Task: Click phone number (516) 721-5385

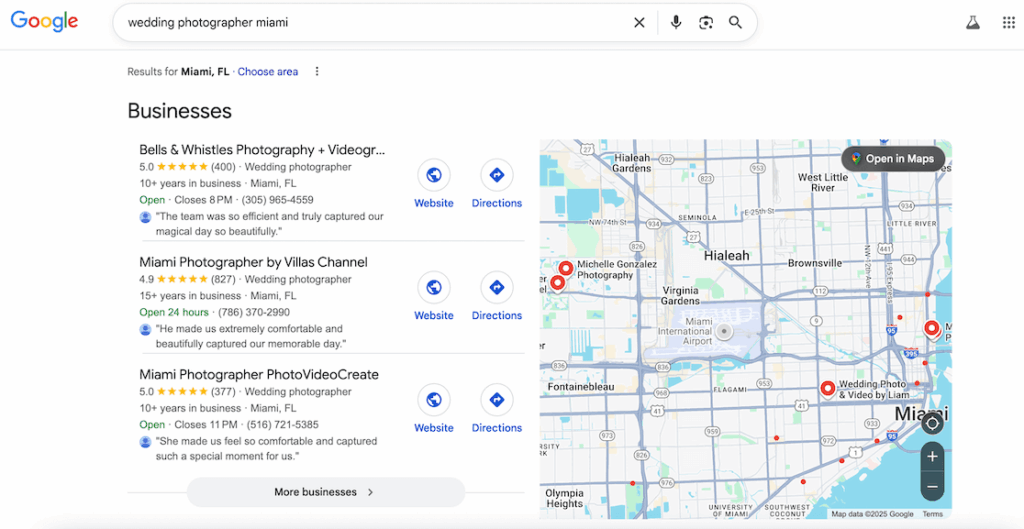Action: click(283, 425)
